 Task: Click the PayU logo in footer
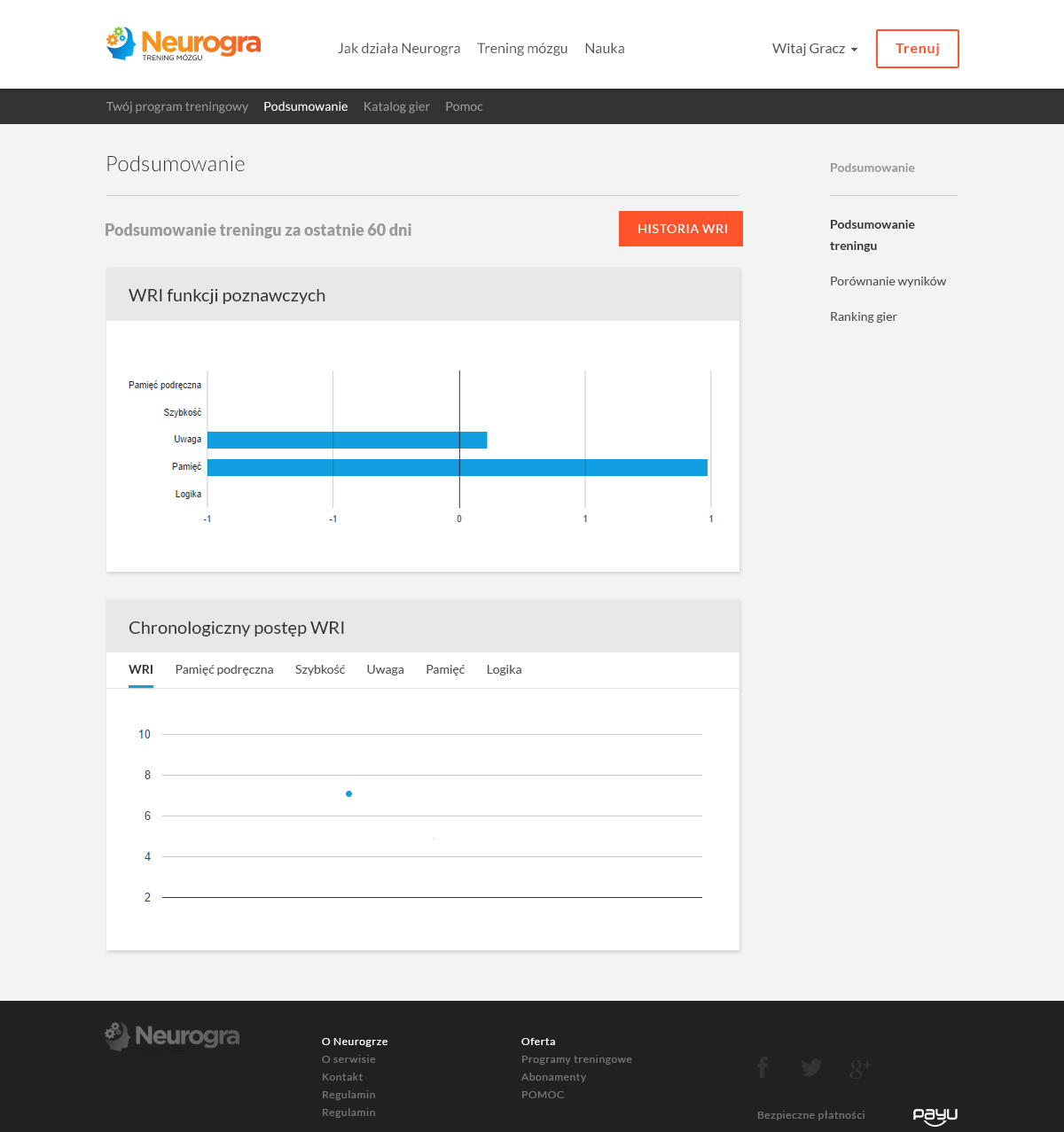935,1115
